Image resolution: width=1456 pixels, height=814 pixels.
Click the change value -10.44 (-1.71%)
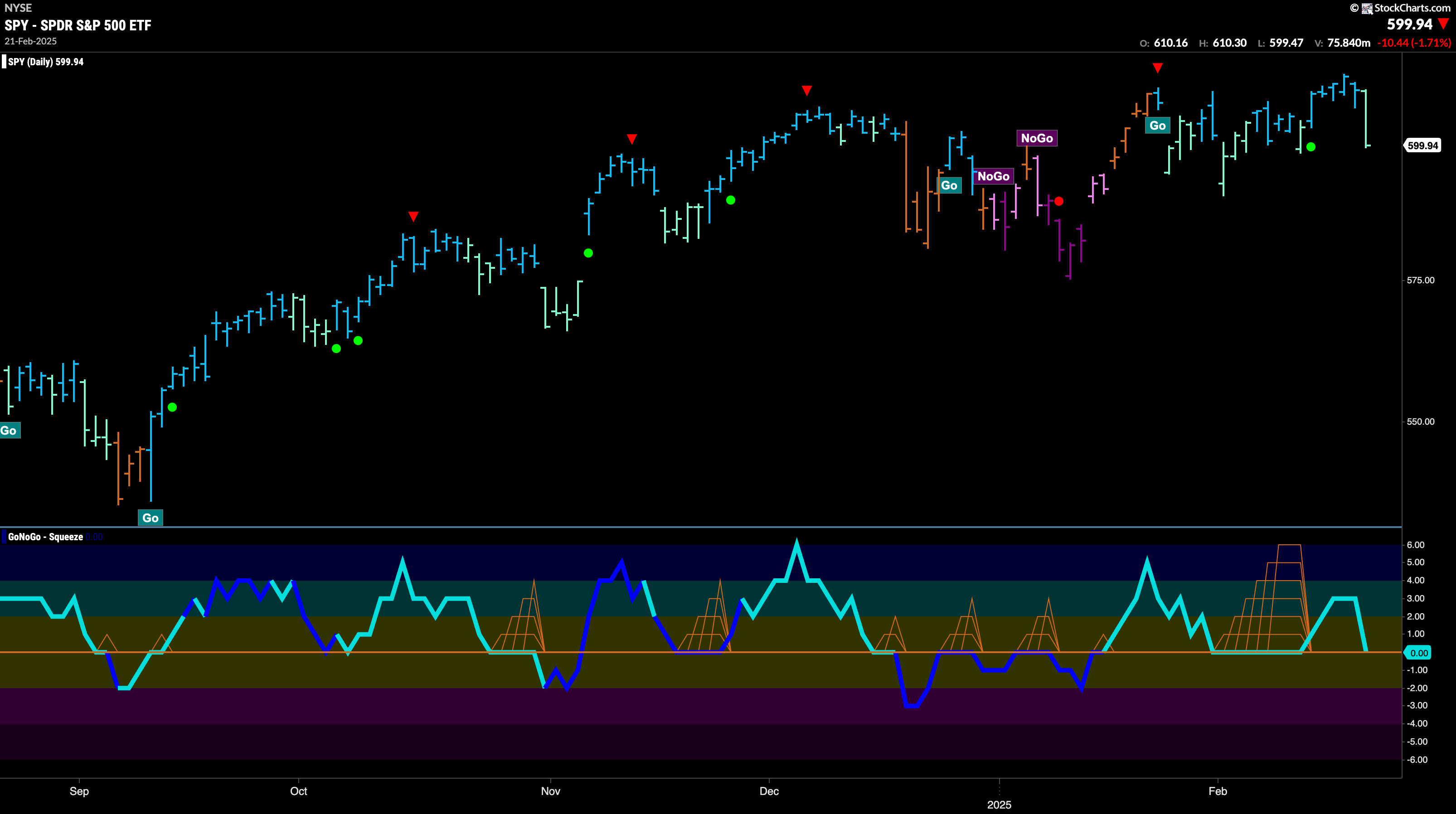tap(1414, 43)
